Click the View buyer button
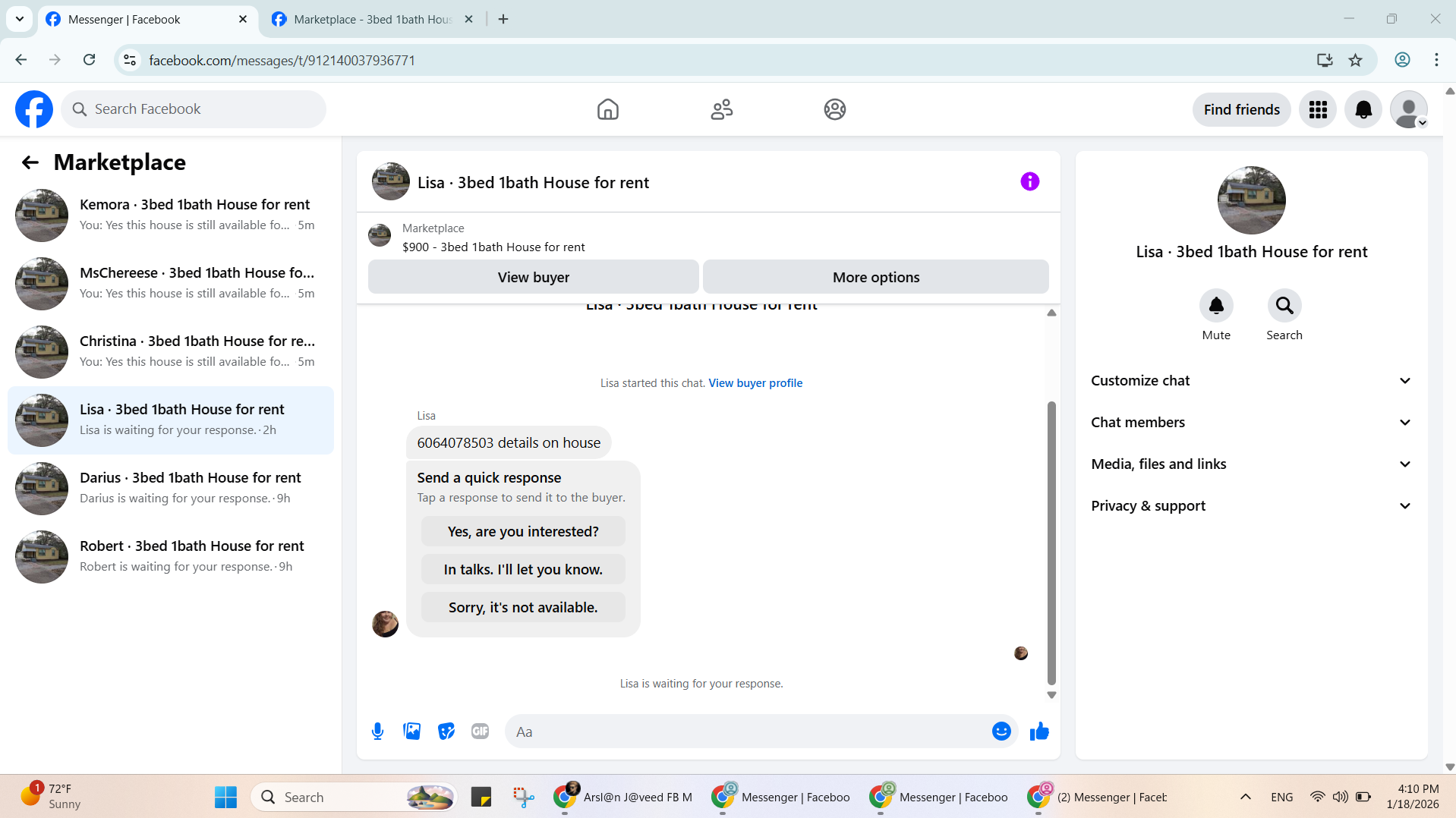 coord(533,277)
